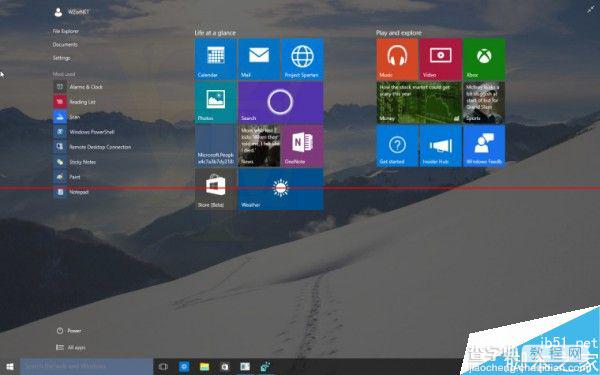Launch the Project Spartan browser tile
The image size is (600, 375).
[x=302, y=59]
